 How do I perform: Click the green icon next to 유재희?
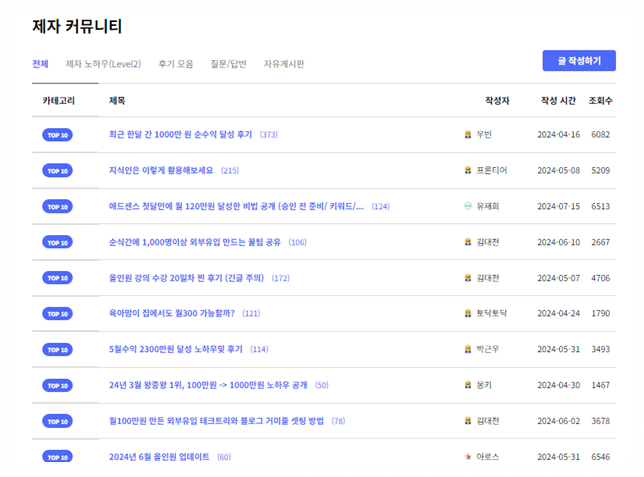pyautogui.click(x=468, y=206)
